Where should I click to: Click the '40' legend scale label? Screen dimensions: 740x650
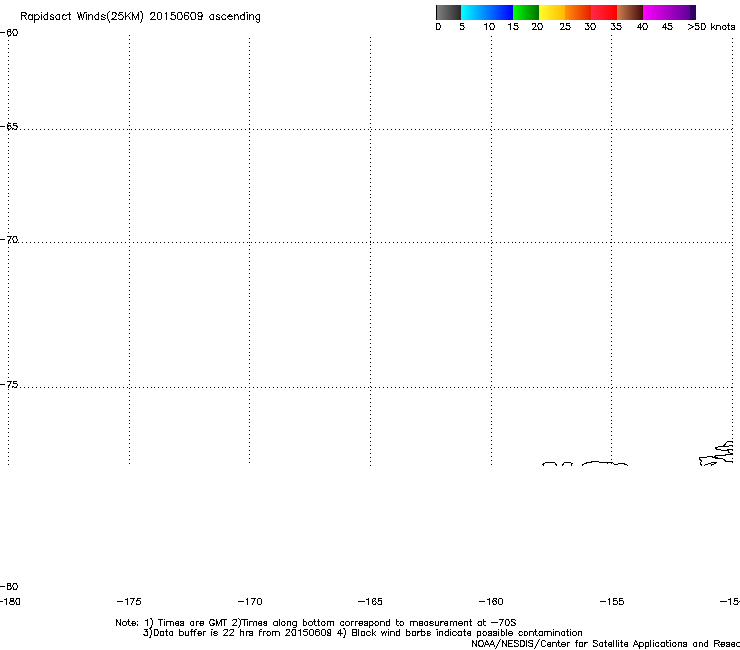[642, 27]
